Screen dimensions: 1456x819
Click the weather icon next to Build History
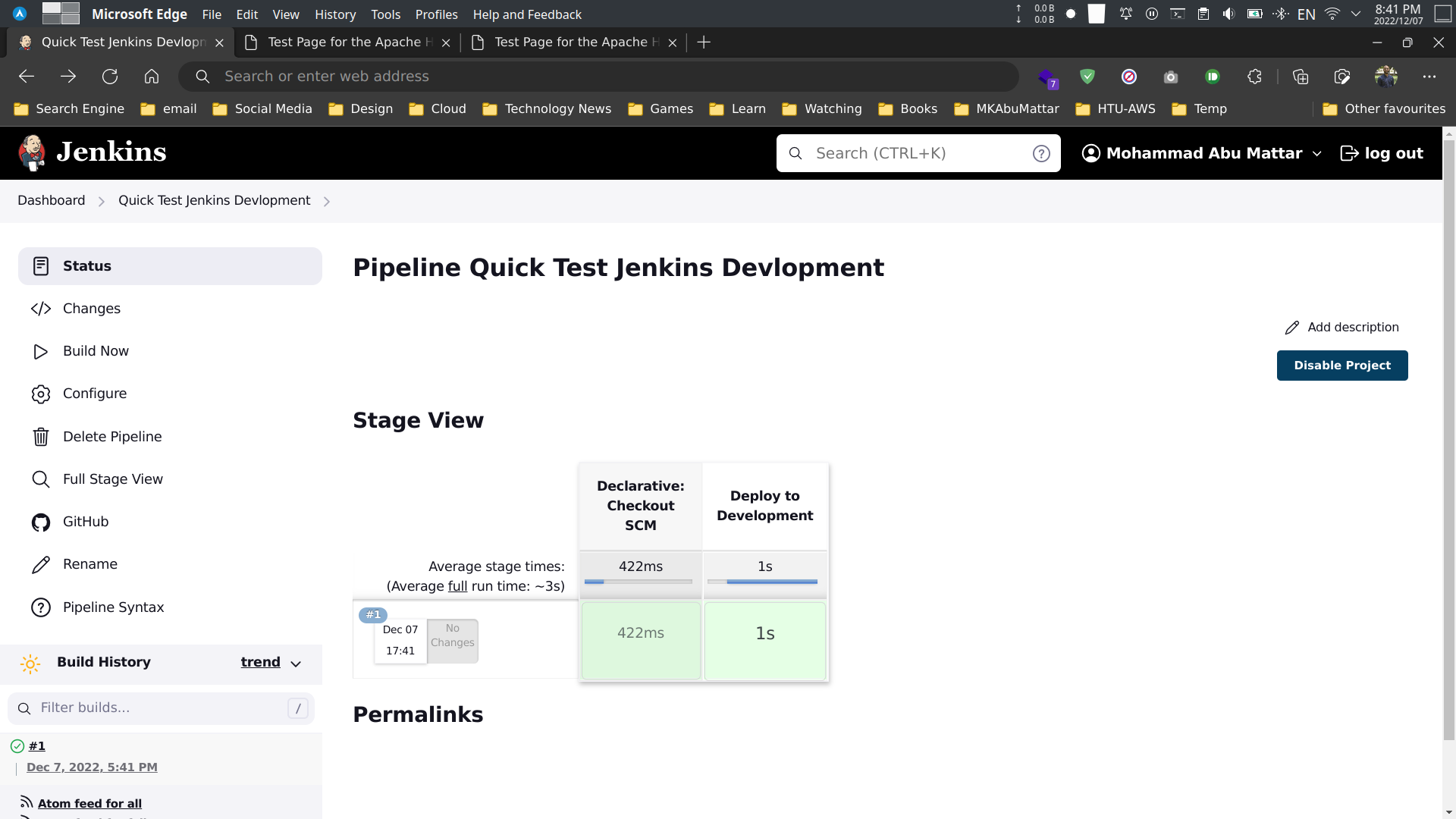pos(30,664)
